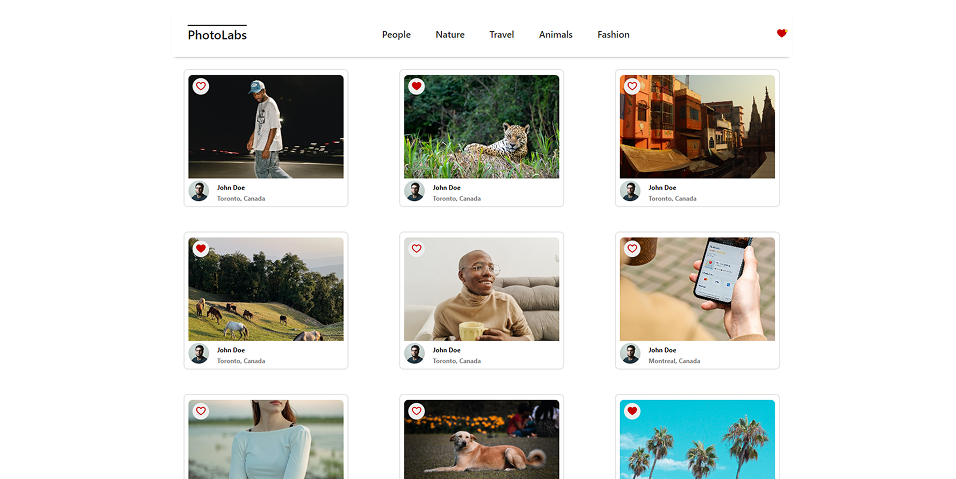Click Toronto, Canada under the night photo
This screenshot has width=956, height=479.
point(241,199)
